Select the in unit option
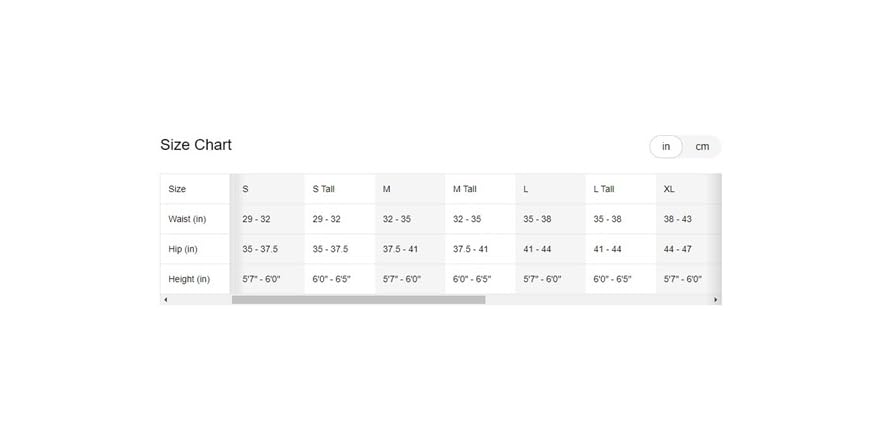This screenshot has height=441, width=882. tap(666, 147)
